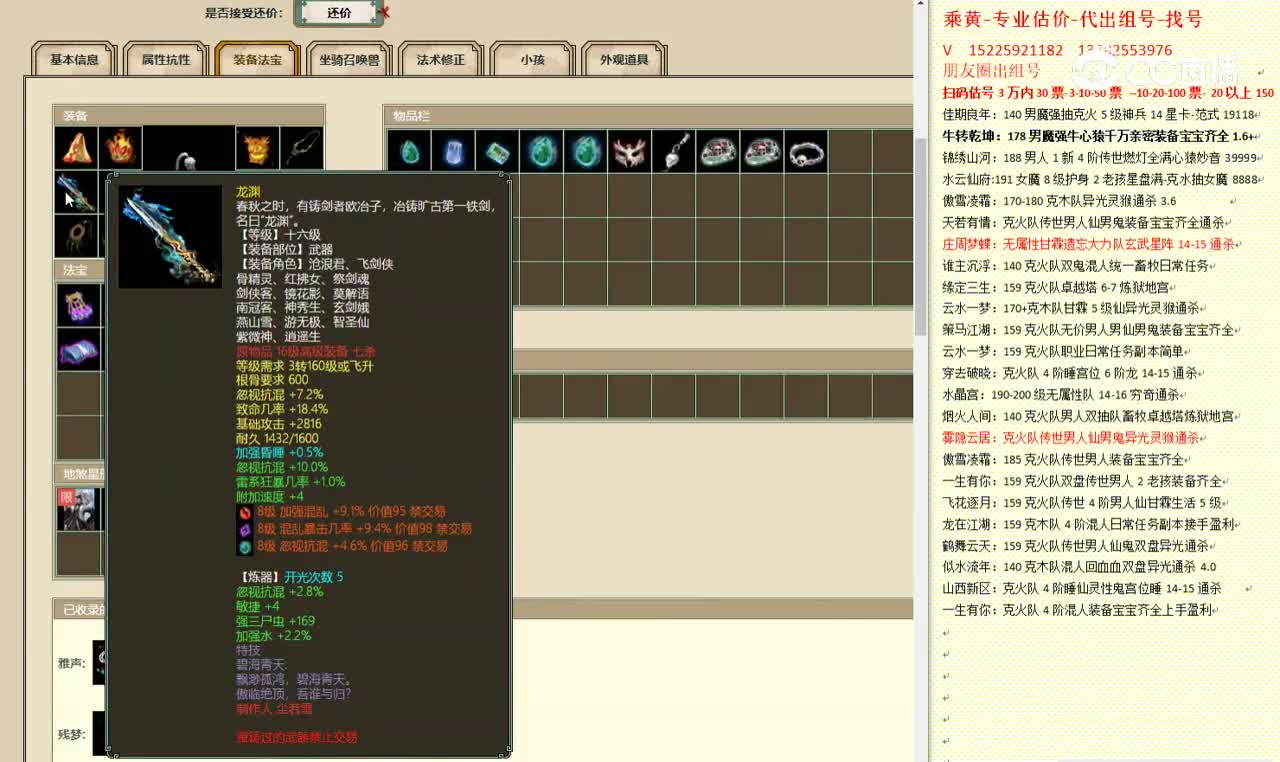Select the Longyuan sword equipment slot
The height and width of the screenshot is (762, 1280).
[x=76, y=192]
